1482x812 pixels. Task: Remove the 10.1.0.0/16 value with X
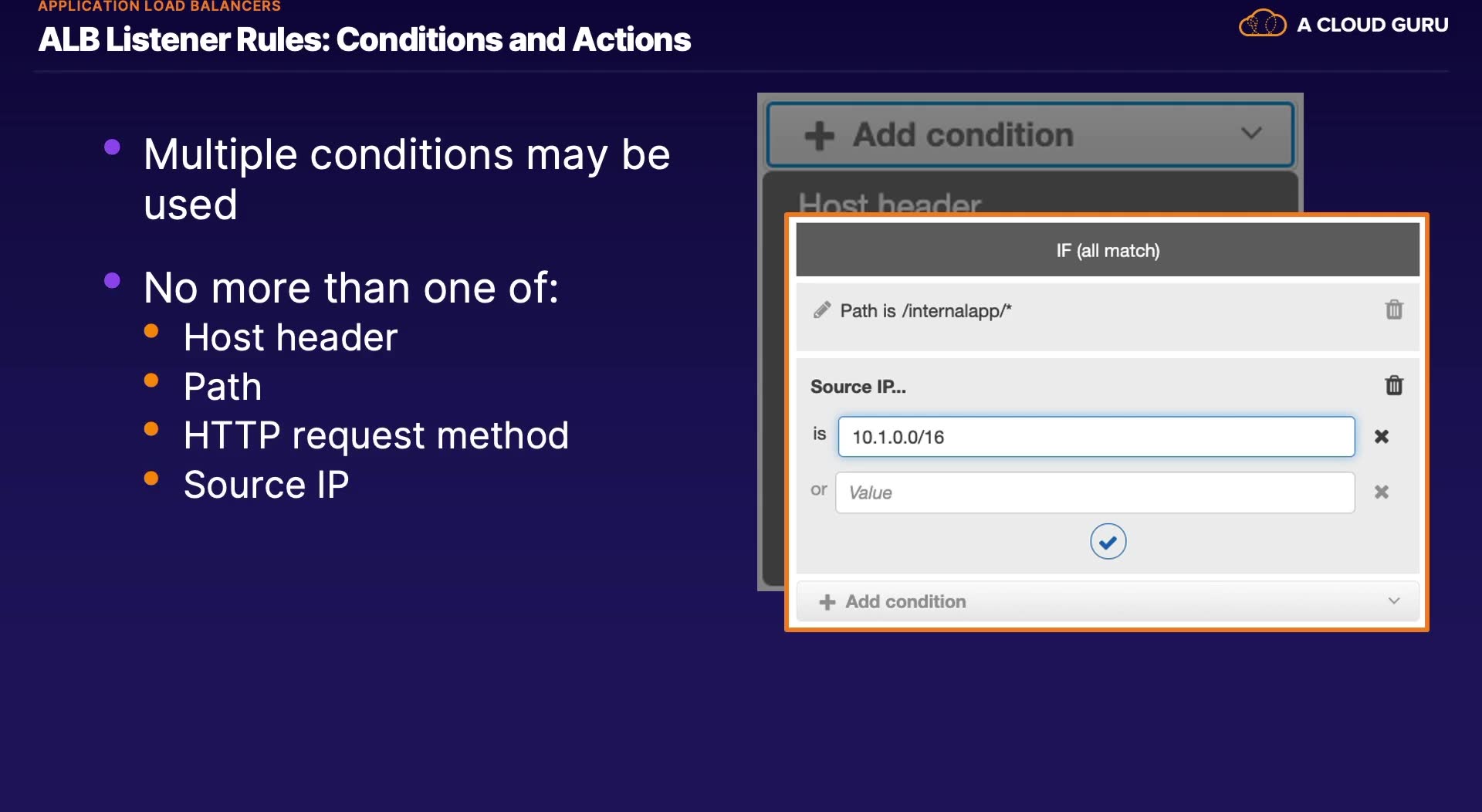(1381, 437)
